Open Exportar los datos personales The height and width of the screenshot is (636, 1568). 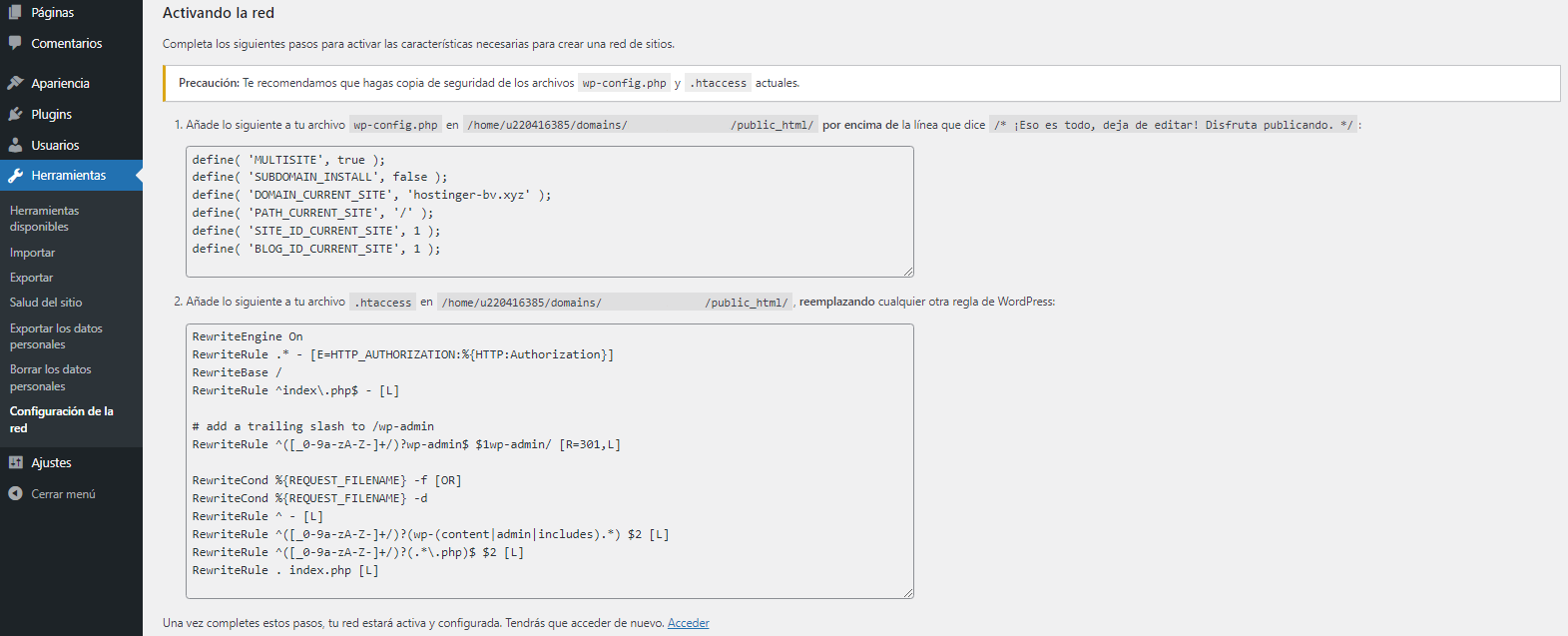pyautogui.click(x=56, y=336)
